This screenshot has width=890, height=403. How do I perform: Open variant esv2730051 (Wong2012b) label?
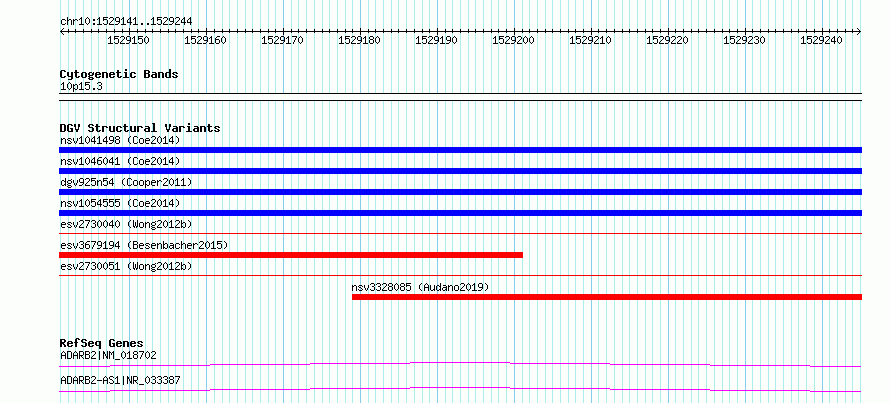(126, 266)
